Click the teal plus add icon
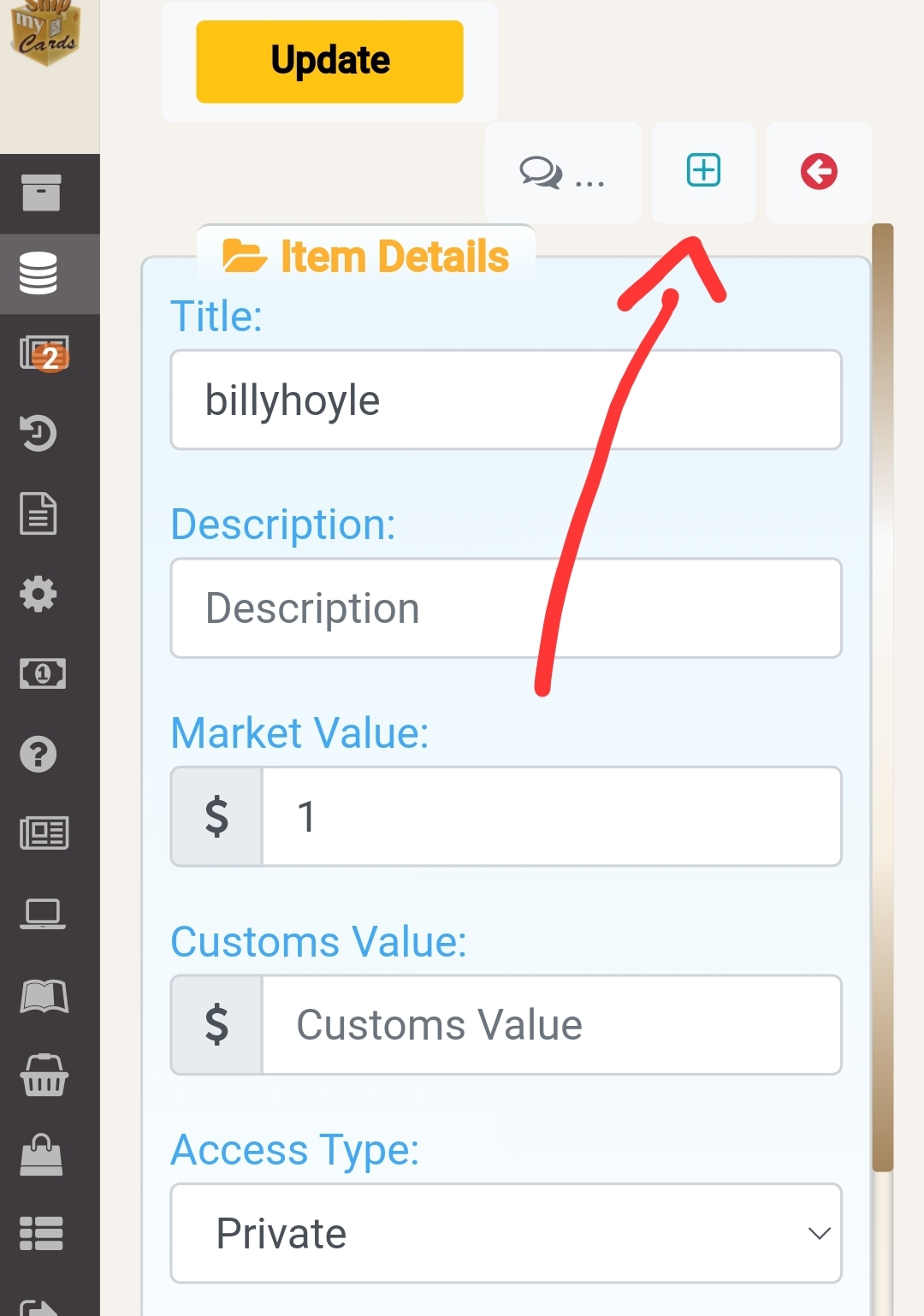 pyautogui.click(x=703, y=170)
